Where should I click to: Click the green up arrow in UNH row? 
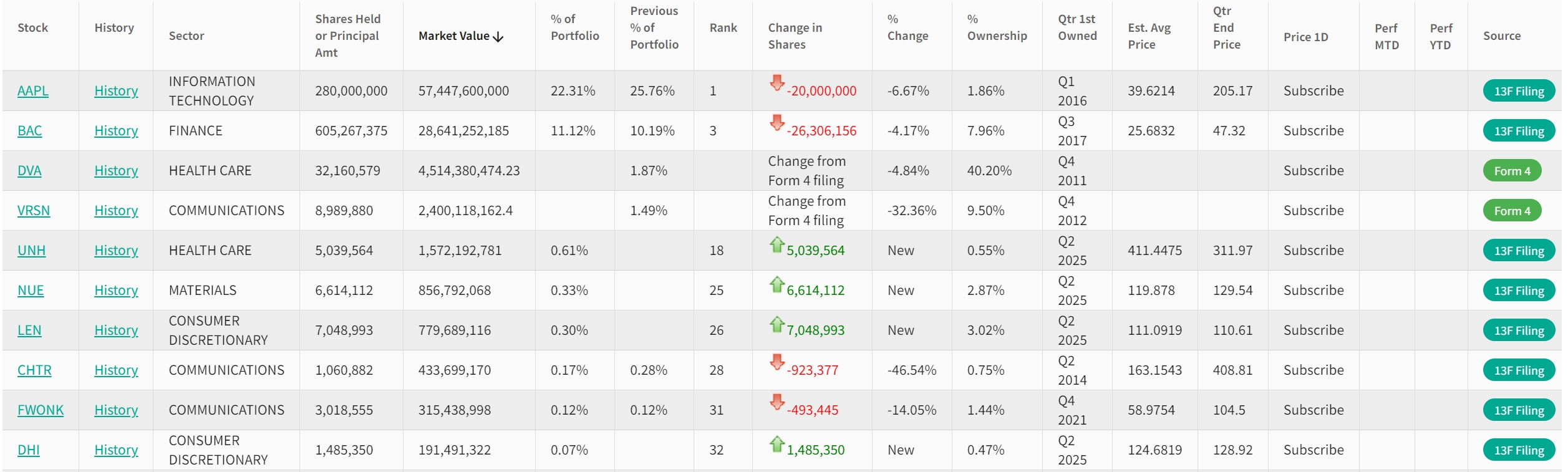777,244
